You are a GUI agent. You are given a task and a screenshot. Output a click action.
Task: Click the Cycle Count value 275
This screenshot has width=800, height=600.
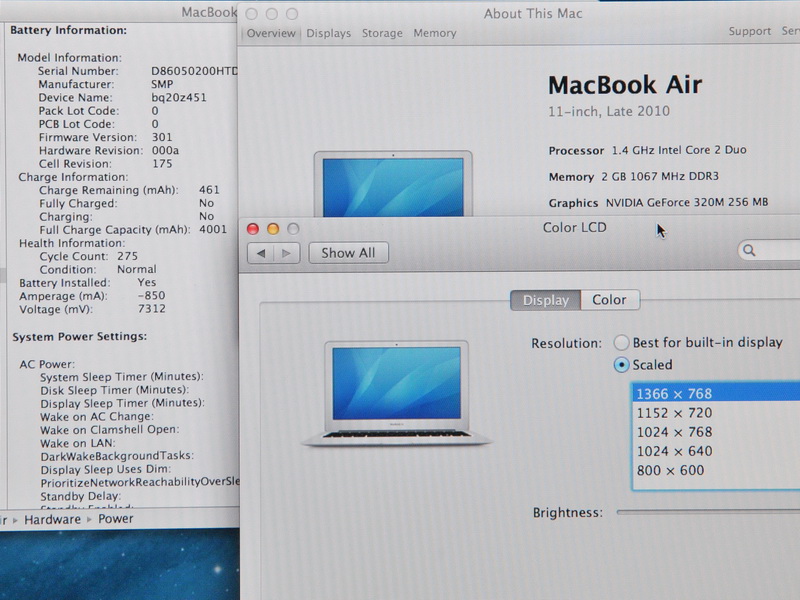pos(128,256)
